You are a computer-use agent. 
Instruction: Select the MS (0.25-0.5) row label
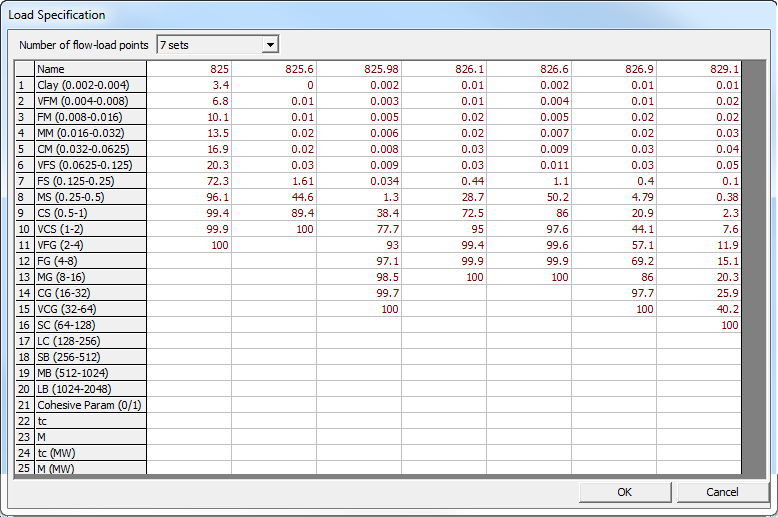coord(90,197)
